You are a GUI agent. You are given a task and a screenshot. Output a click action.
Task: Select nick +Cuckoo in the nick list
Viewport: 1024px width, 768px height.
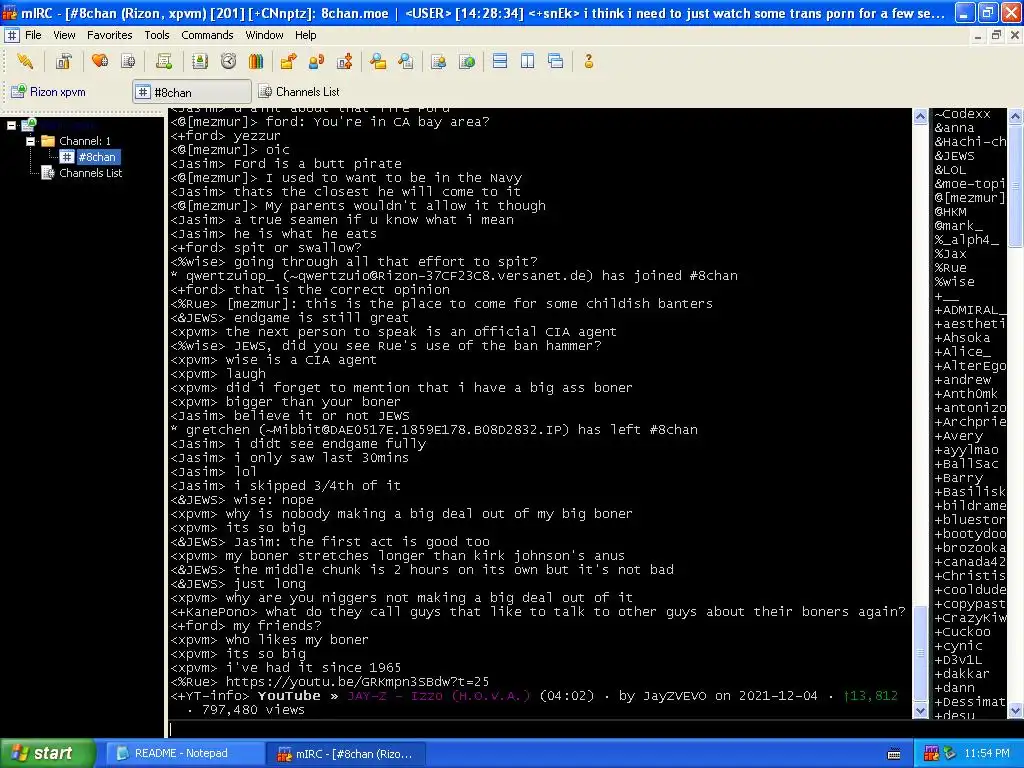coord(962,632)
